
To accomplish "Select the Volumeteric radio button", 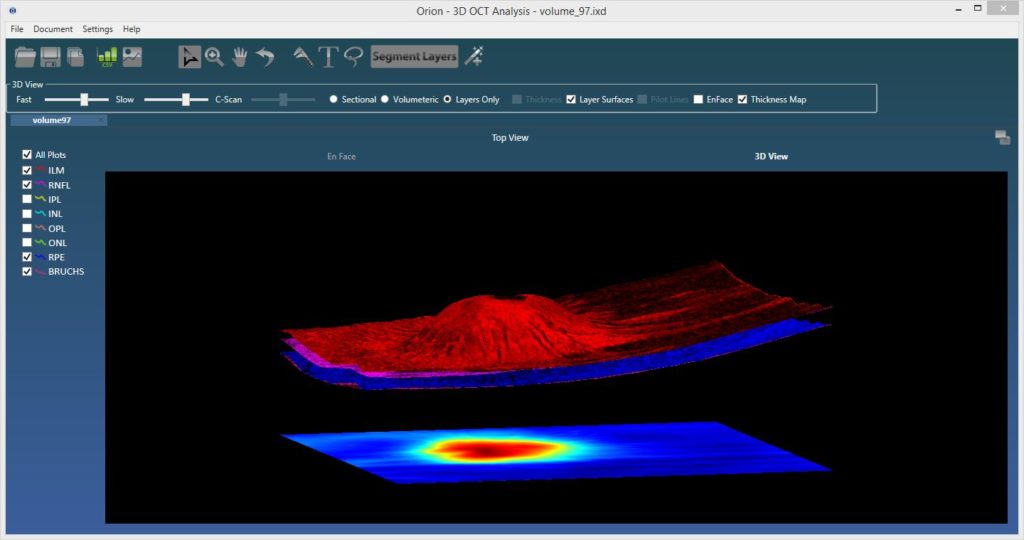I will (385, 99).
